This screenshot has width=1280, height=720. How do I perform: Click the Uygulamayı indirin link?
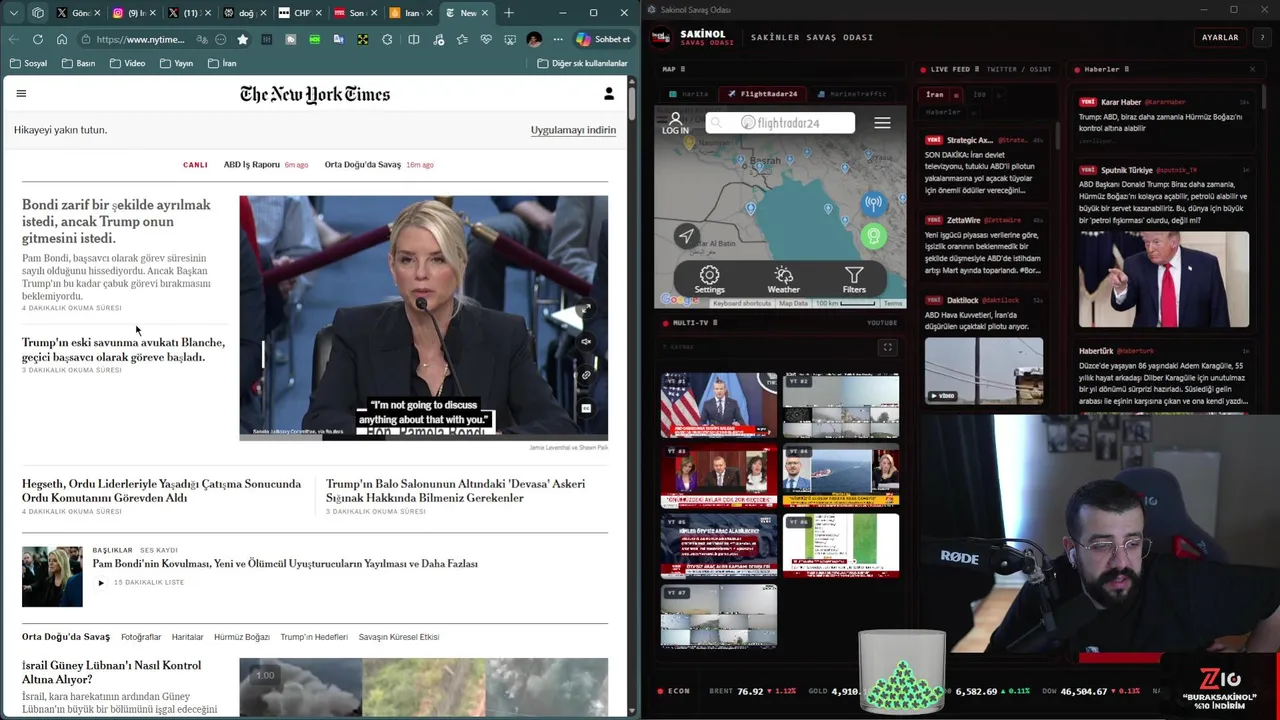click(x=573, y=130)
